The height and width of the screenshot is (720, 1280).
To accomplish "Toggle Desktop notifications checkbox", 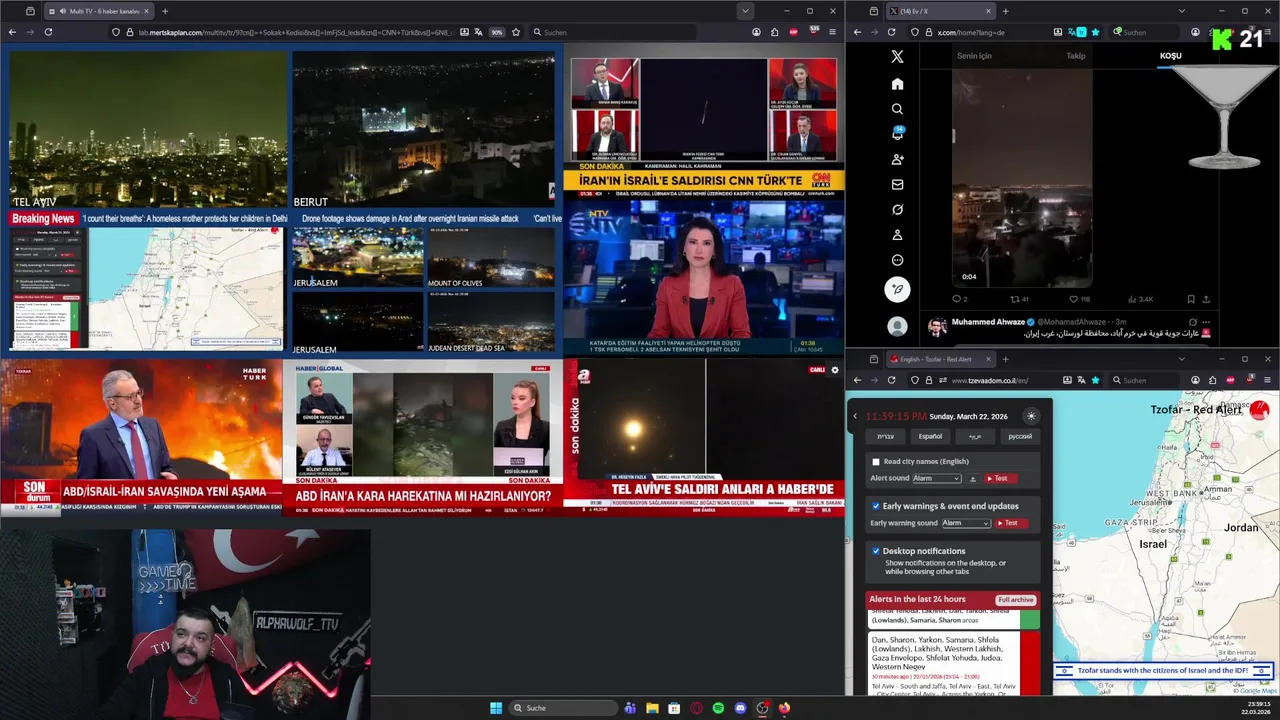I will 876,551.
